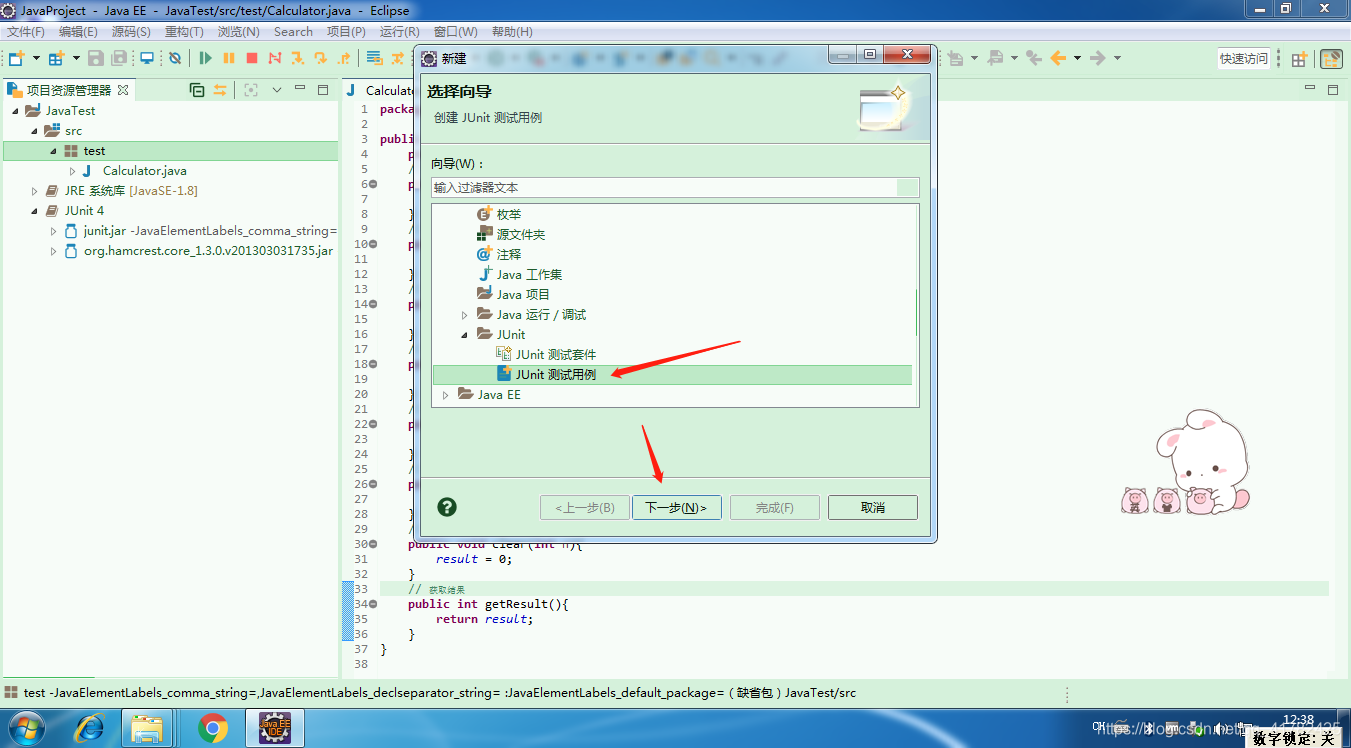Open the 编辑(E) menu
Viewport: 1351px width, 748px height.
tap(78, 32)
